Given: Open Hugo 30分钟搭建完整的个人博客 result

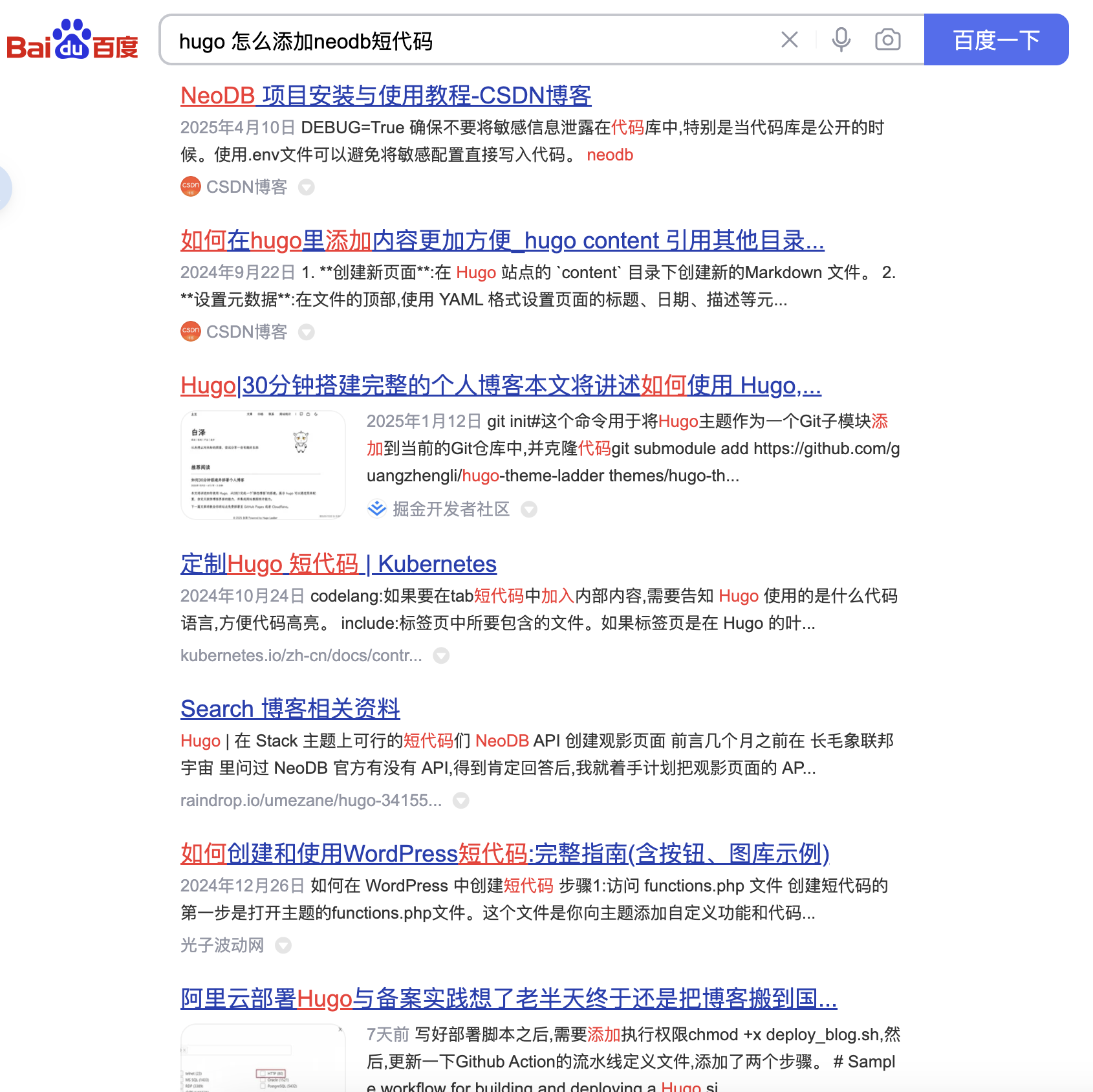Looking at the screenshot, I should 501,386.
